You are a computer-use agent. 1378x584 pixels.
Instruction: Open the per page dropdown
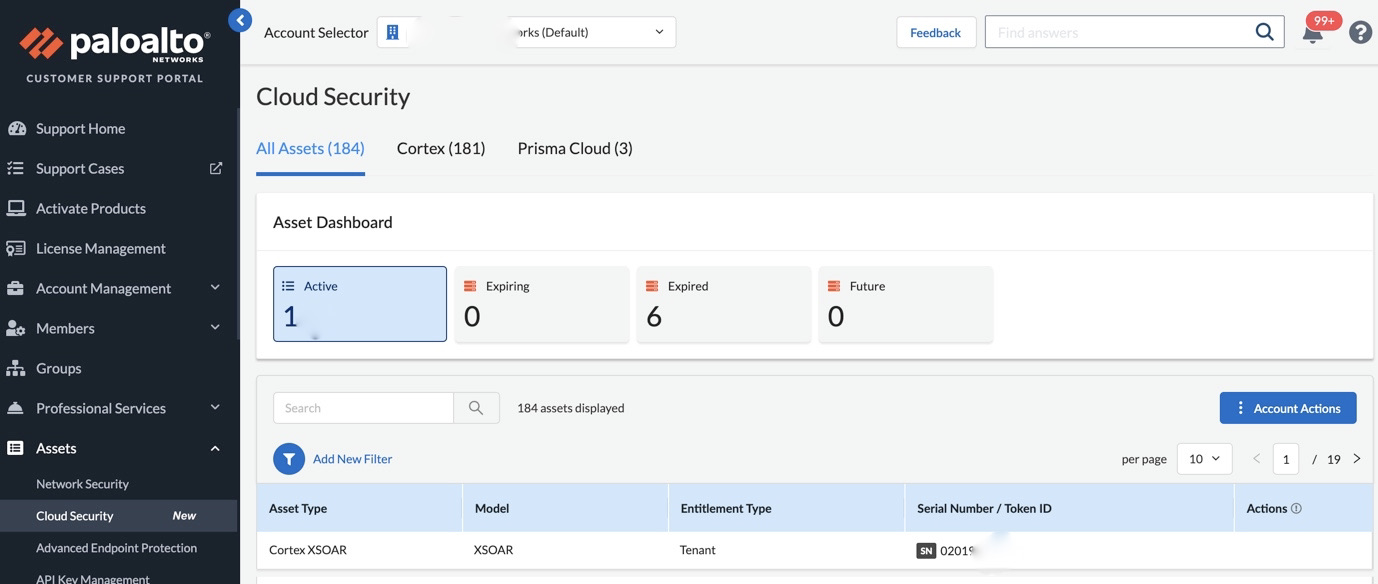pyautogui.click(x=1204, y=459)
